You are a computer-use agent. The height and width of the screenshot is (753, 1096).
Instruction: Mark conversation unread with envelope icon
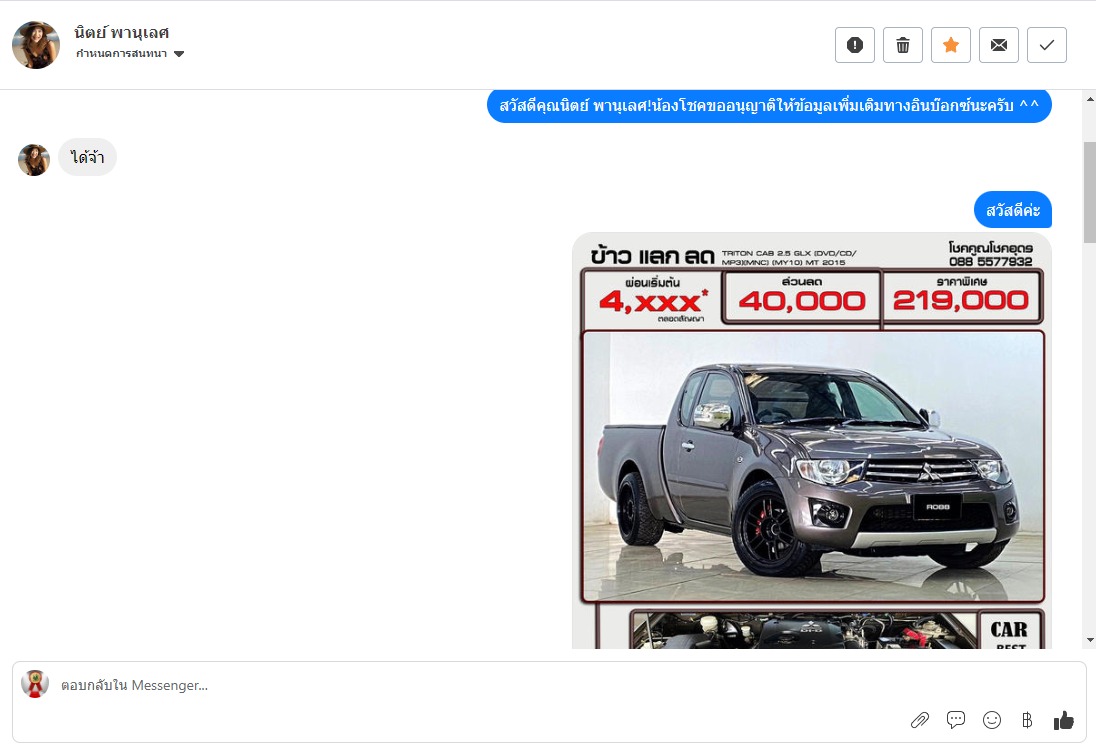point(999,45)
